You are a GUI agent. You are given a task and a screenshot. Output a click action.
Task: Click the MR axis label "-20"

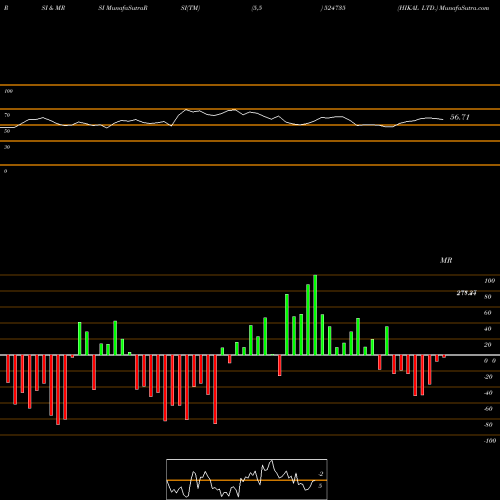click(x=488, y=377)
